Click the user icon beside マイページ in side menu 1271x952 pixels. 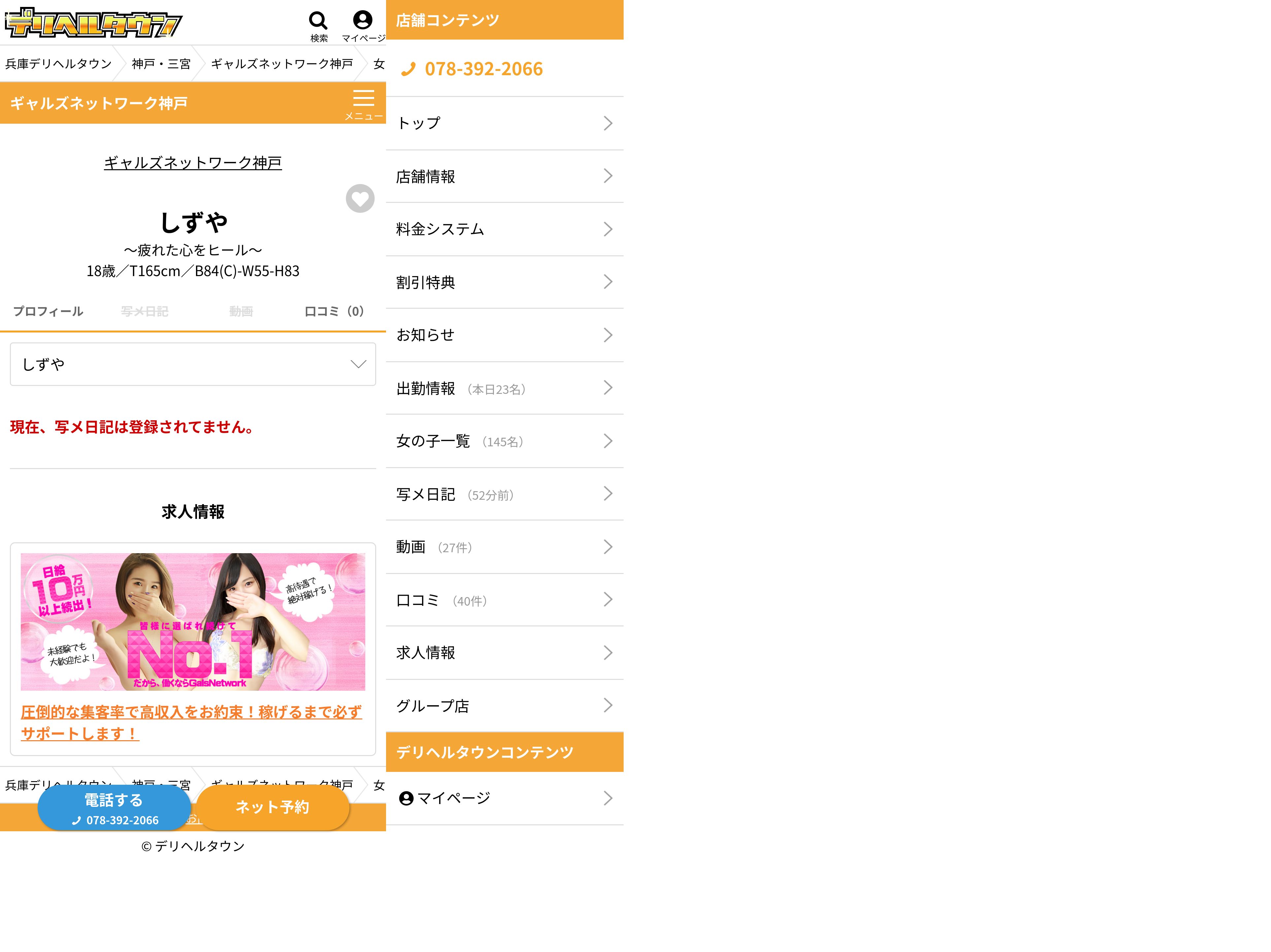pyautogui.click(x=406, y=798)
